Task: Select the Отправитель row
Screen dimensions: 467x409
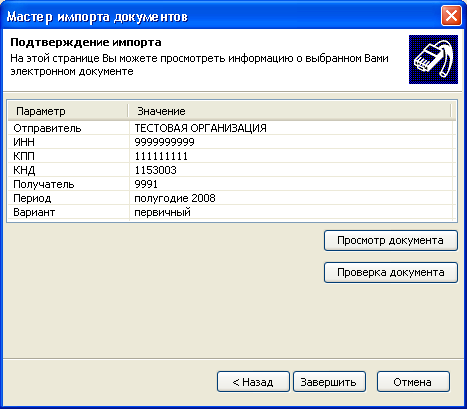Action: tap(231, 128)
